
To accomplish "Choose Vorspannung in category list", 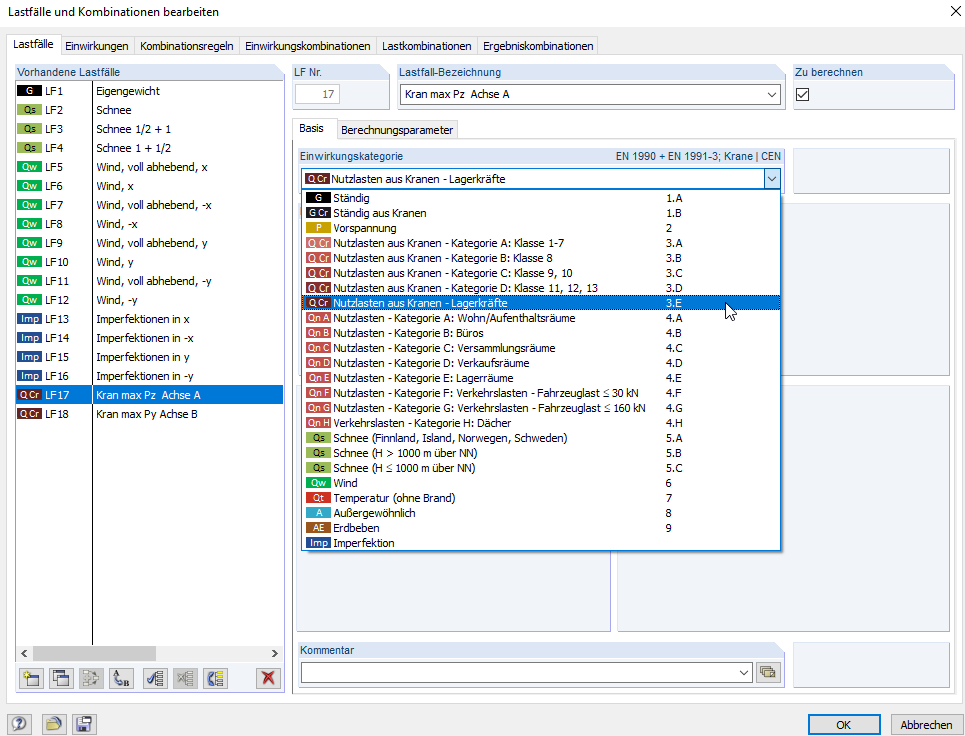I will coord(541,228).
